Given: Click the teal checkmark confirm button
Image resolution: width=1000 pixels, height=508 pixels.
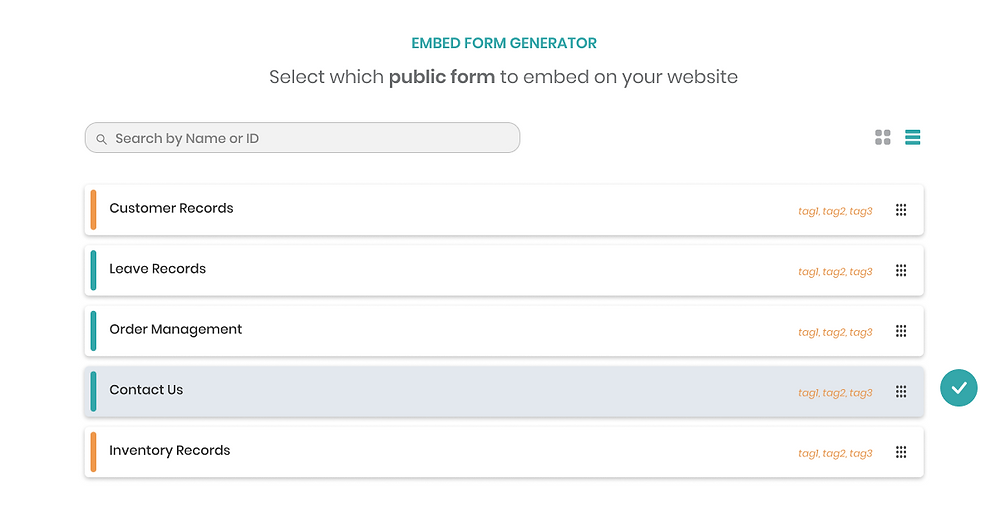Looking at the screenshot, I should (959, 388).
